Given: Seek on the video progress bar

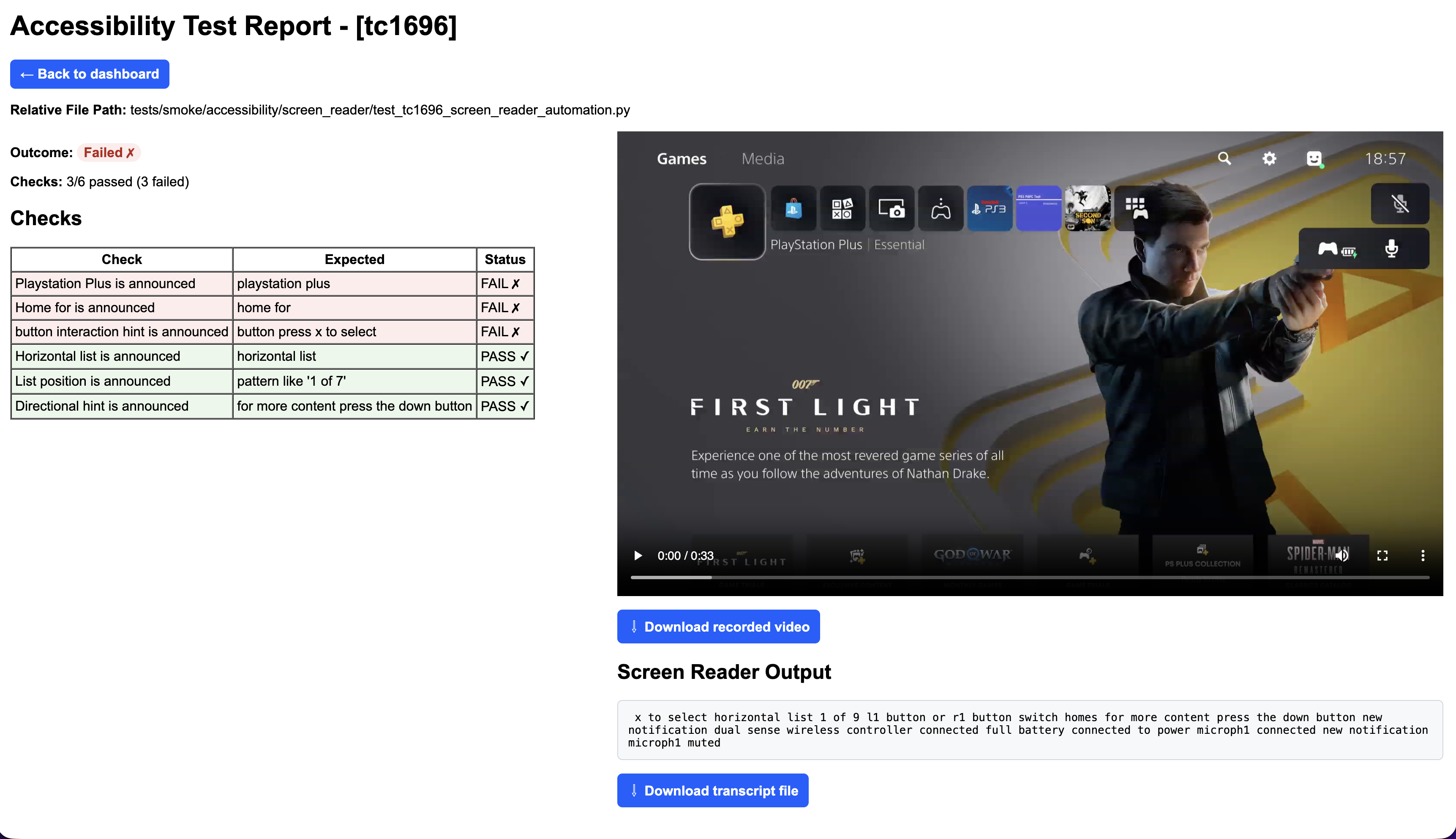Looking at the screenshot, I should 1030,577.
